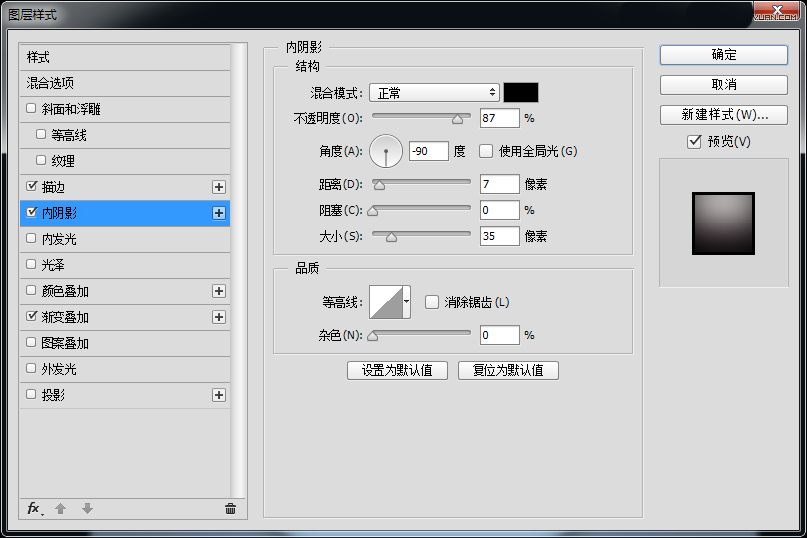Click the plus icon next to 颜色叠加
Image resolution: width=807 pixels, height=538 pixels.
(x=219, y=291)
